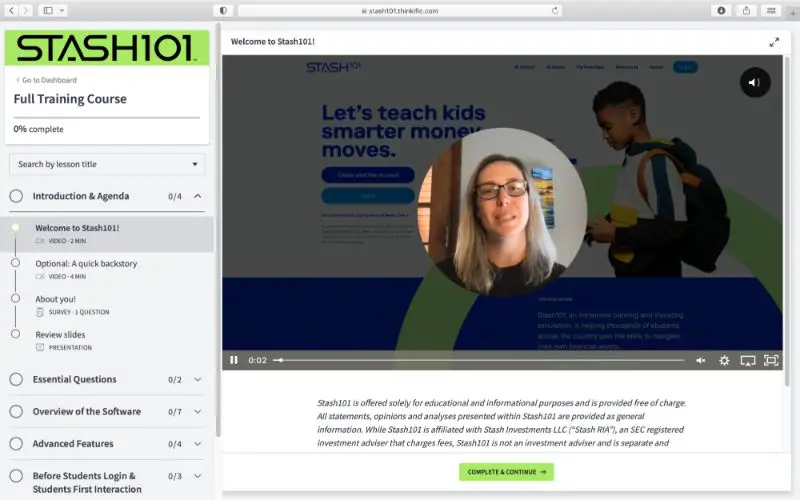
Task: Click the privacy shield icon beside address bar
Action: pos(223,10)
